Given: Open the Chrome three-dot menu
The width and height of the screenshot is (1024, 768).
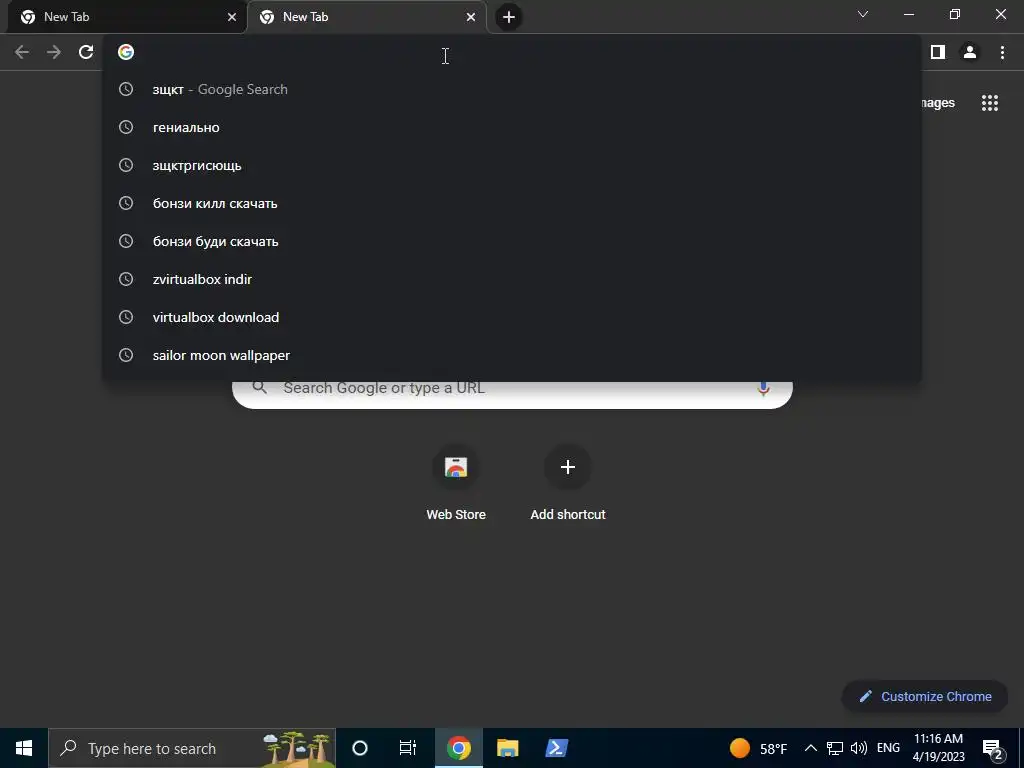Looking at the screenshot, I should coord(1002,52).
